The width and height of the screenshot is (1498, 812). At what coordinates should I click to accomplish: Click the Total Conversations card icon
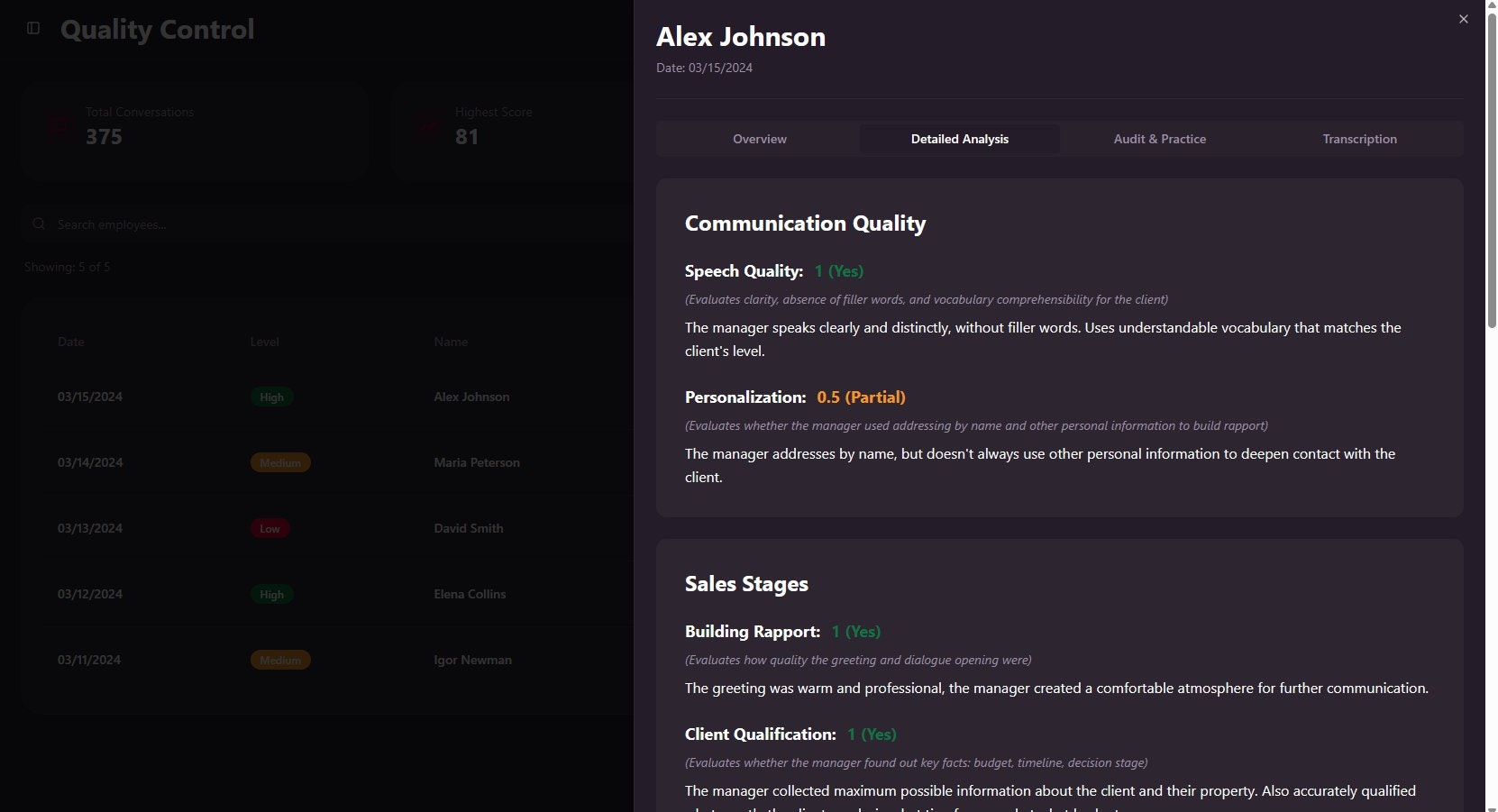click(x=57, y=126)
